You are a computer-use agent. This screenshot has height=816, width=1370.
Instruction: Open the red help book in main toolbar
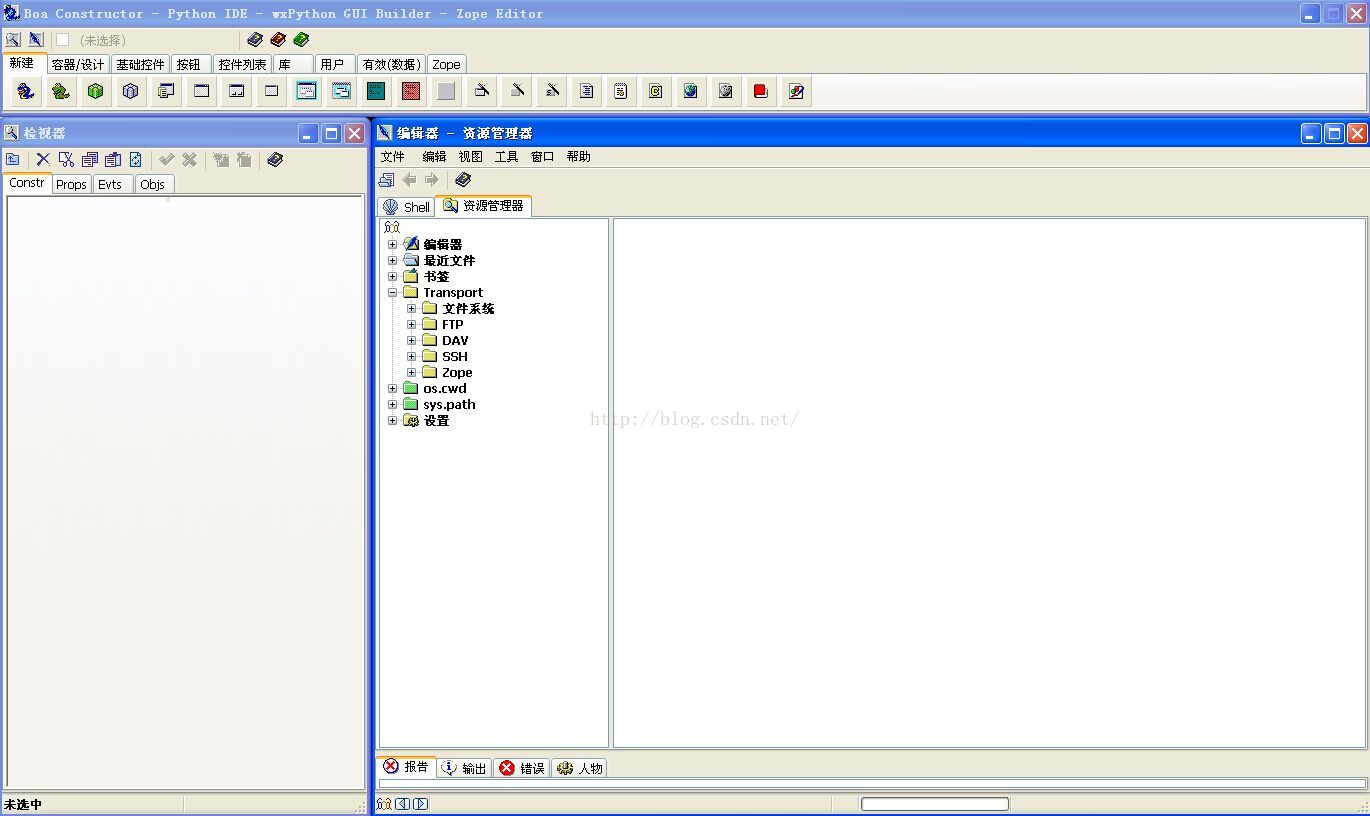[x=278, y=40]
